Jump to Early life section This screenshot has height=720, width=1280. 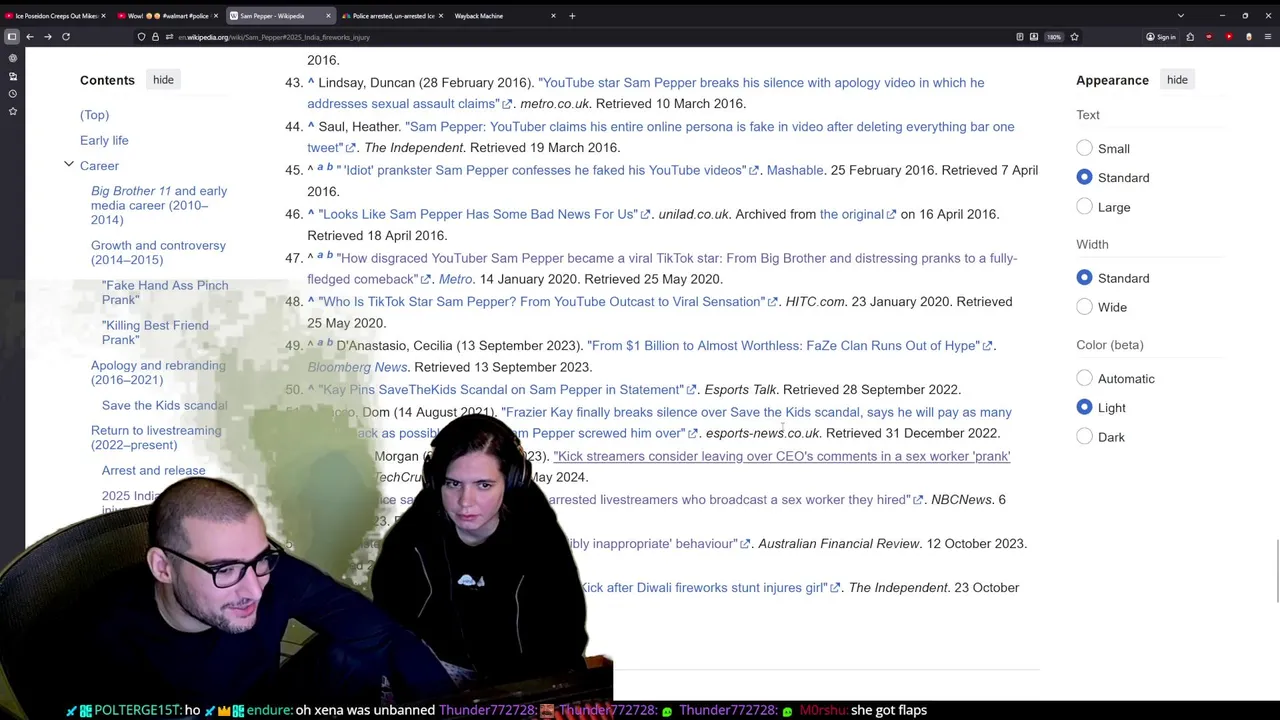coord(104,140)
